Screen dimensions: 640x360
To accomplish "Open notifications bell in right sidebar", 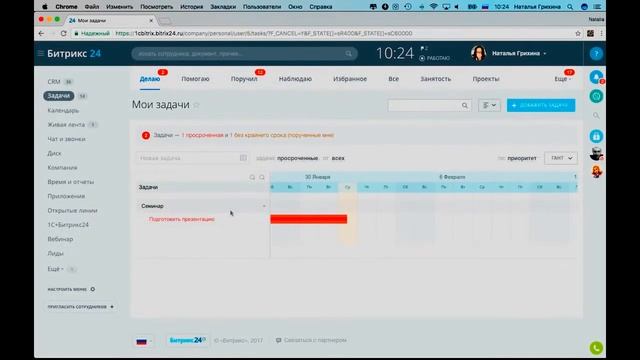I will pyautogui.click(x=596, y=77).
